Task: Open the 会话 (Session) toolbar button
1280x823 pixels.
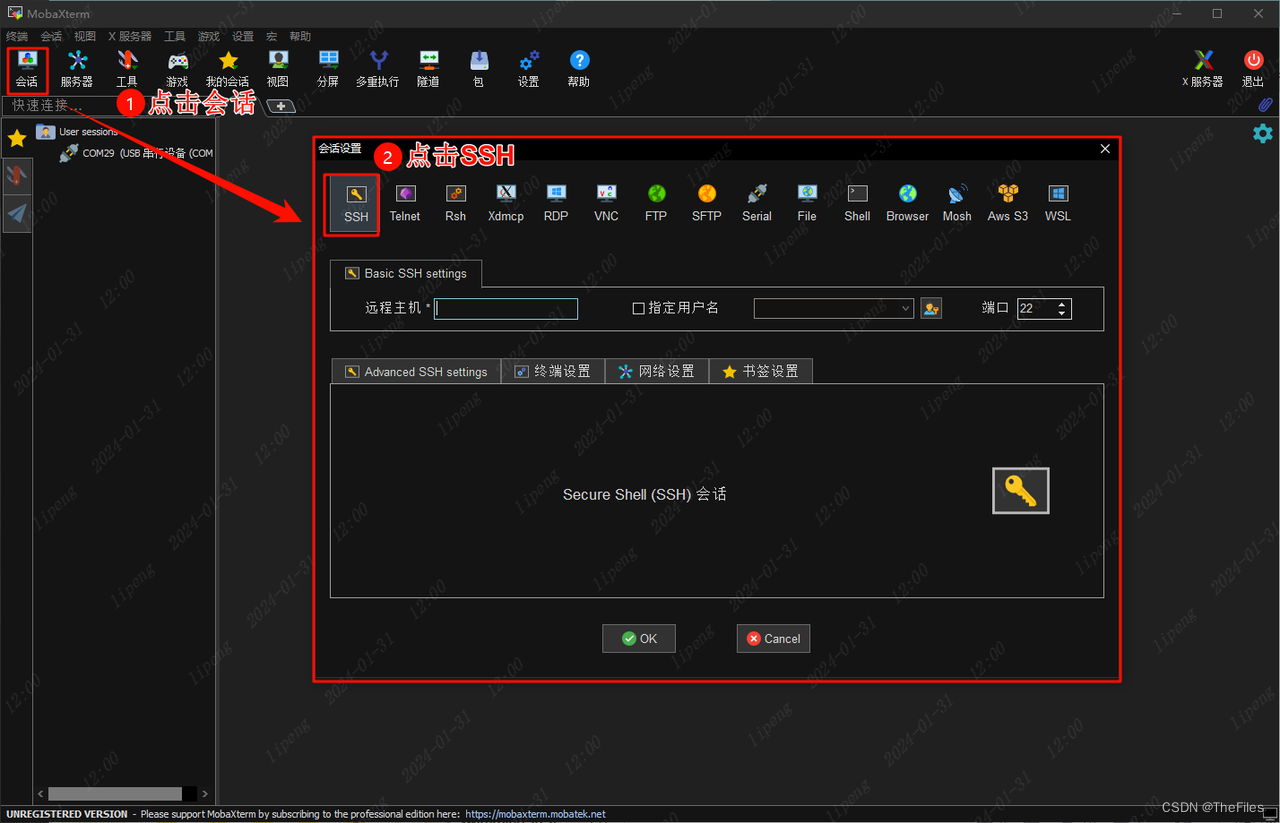Action: click(27, 70)
